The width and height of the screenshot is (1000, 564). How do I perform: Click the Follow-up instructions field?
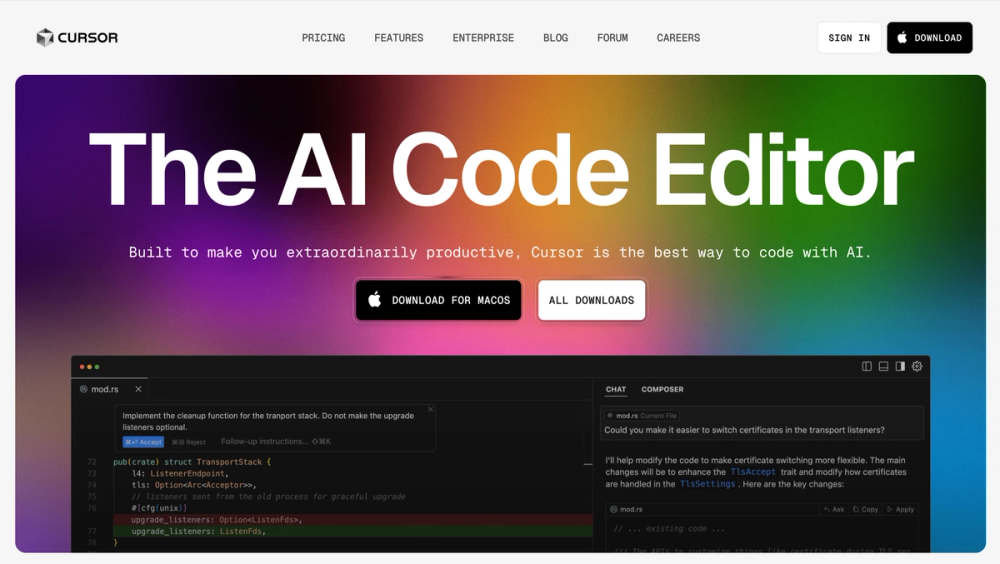(x=276, y=442)
